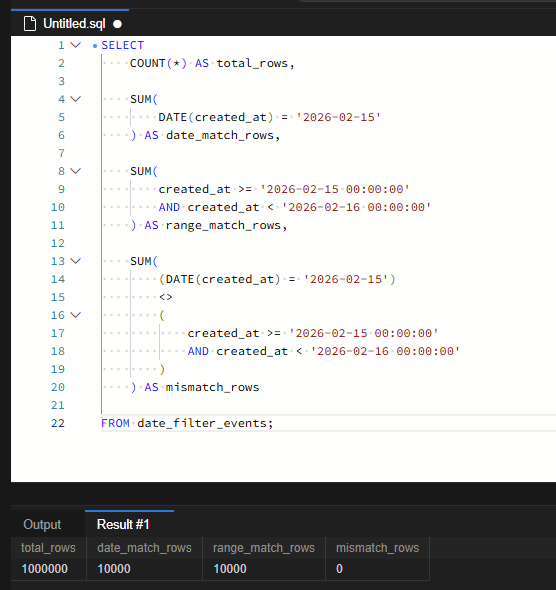Click the file icon on Untitled.sql tab
556x590 pixels.
[x=30, y=24]
